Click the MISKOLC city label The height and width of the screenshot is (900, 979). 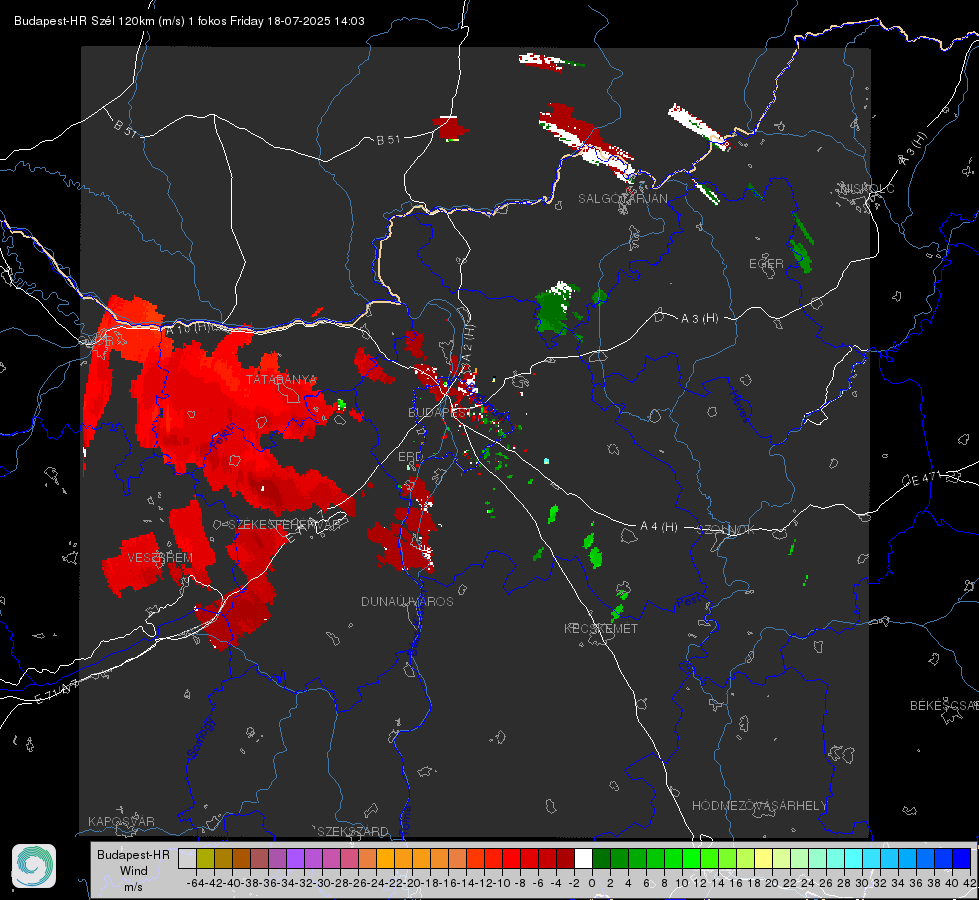click(867, 188)
